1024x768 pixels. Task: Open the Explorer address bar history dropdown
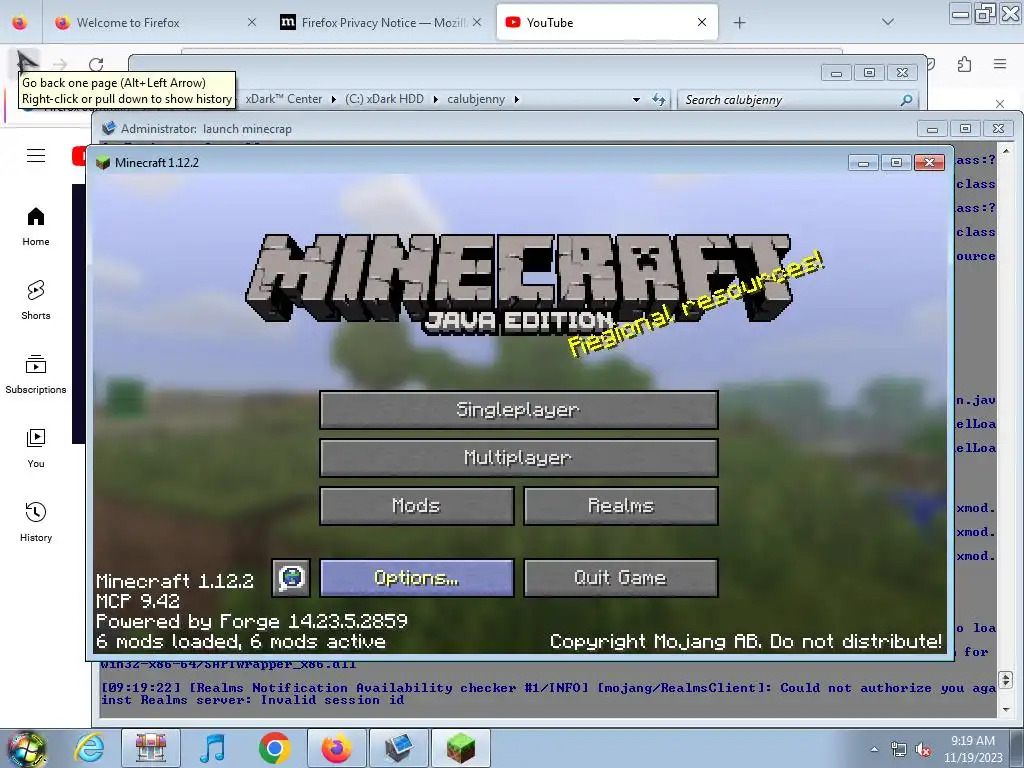636,100
